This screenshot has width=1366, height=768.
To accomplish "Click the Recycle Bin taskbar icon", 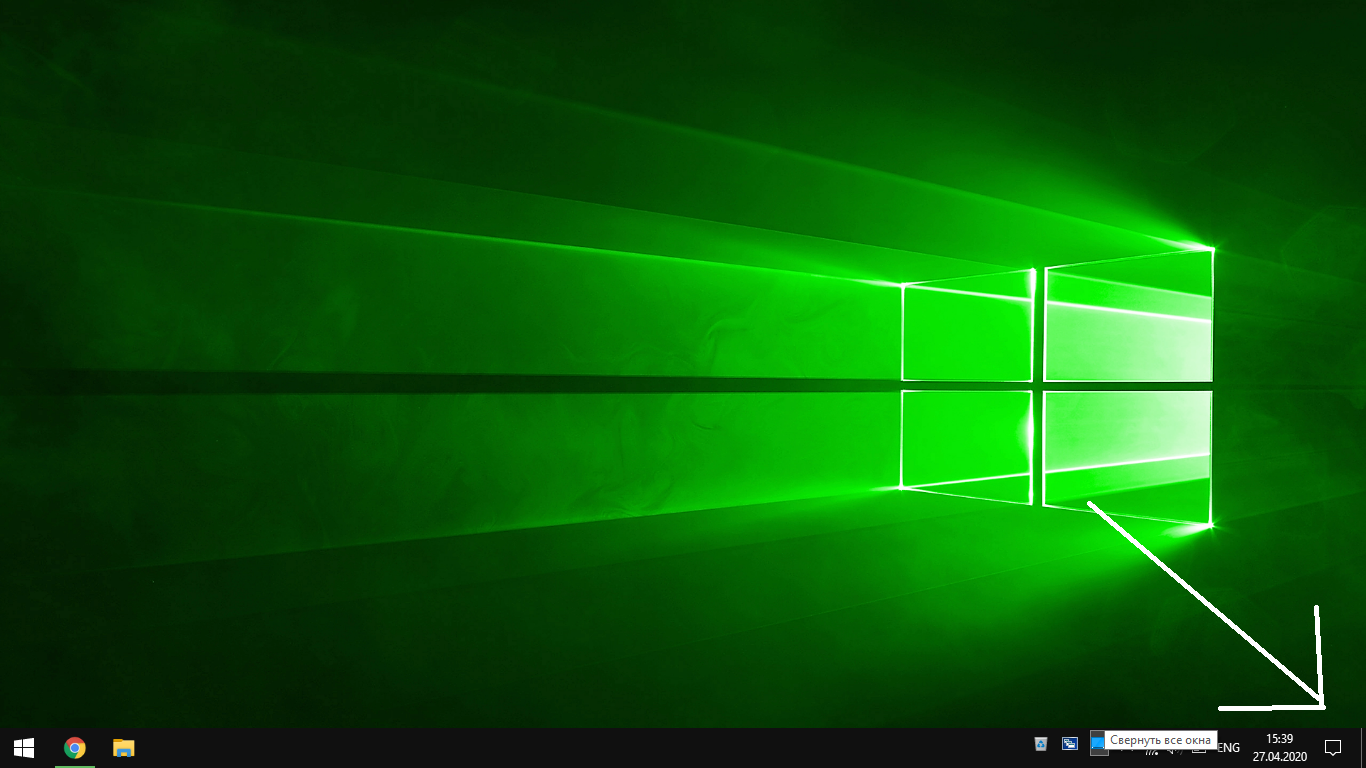I will pyautogui.click(x=1041, y=744).
